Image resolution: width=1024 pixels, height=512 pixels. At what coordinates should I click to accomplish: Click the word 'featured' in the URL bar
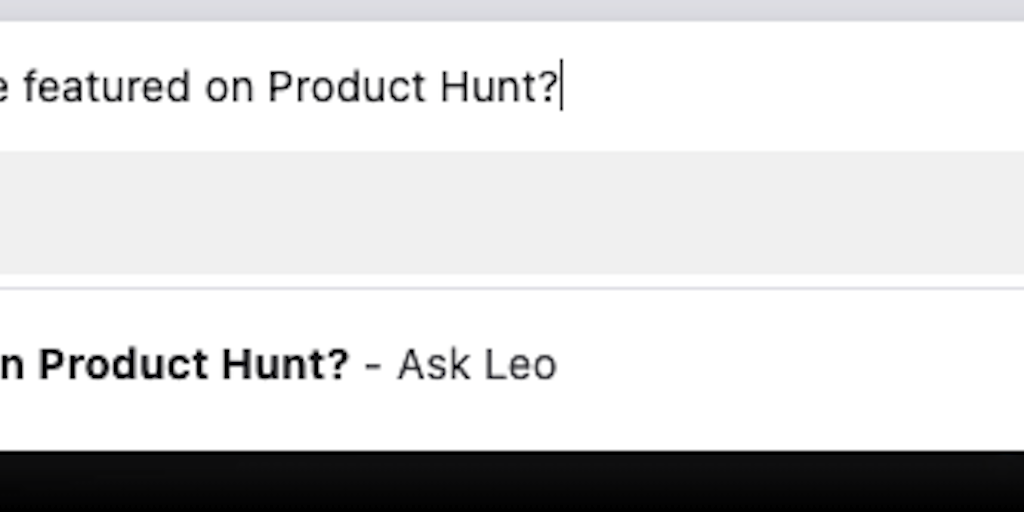click(x=106, y=87)
